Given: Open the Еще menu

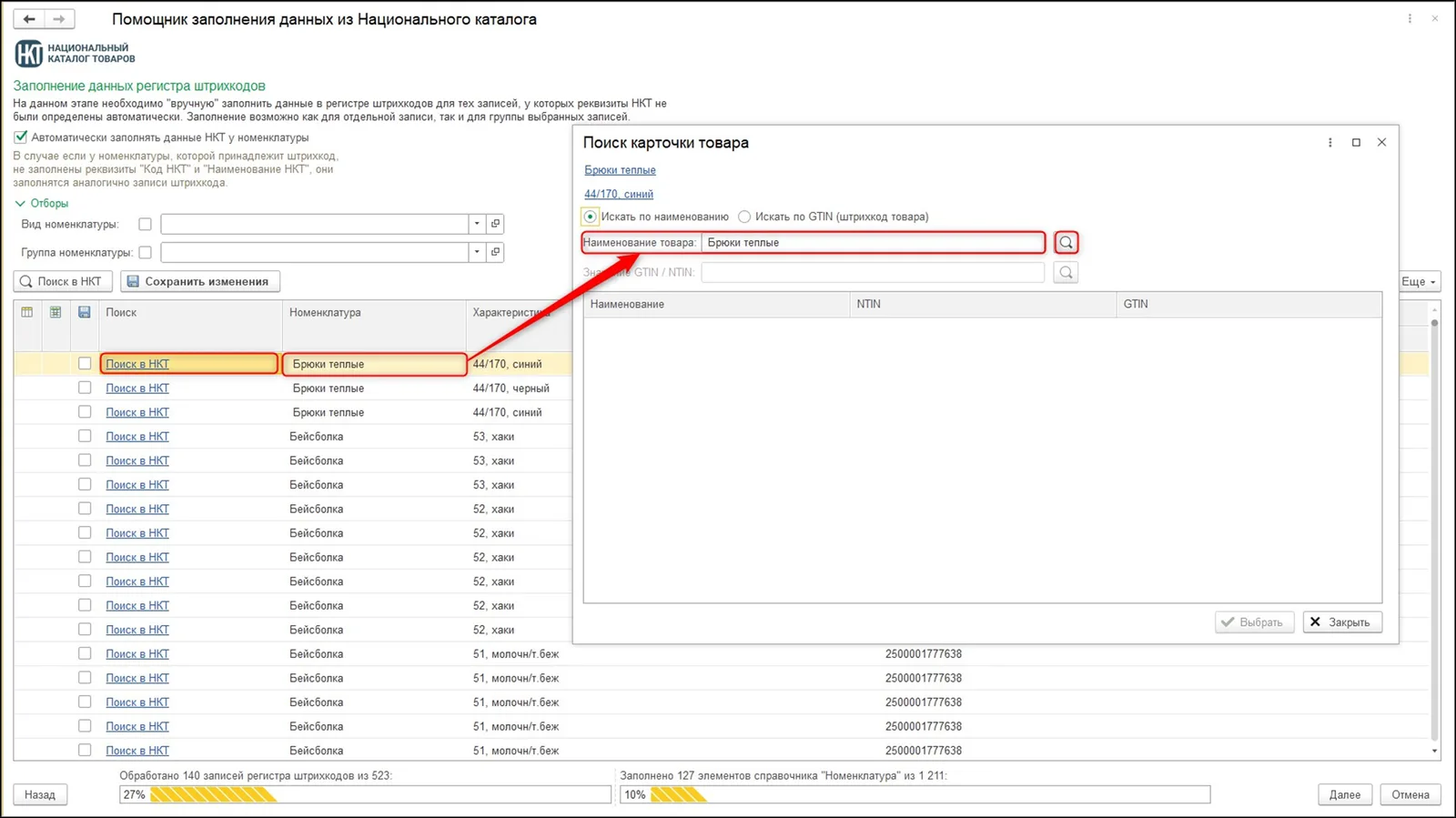Looking at the screenshot, I should 1419,282.
